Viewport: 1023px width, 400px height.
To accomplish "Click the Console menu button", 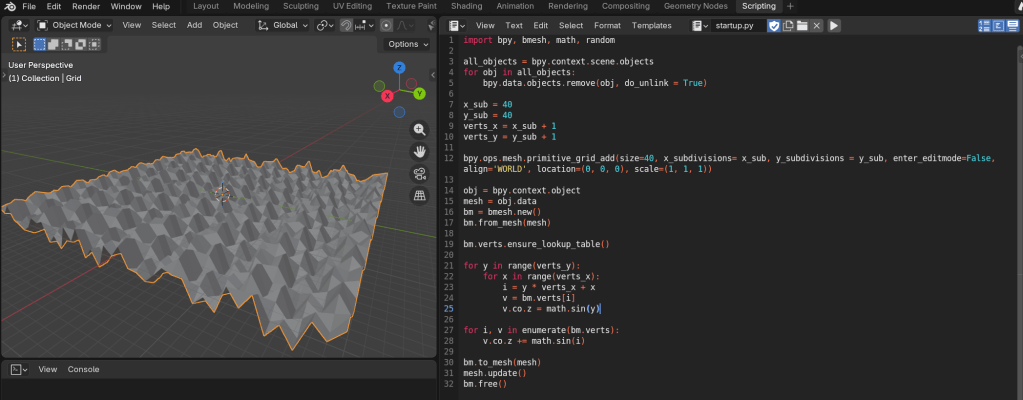I will tap(83, 369).
